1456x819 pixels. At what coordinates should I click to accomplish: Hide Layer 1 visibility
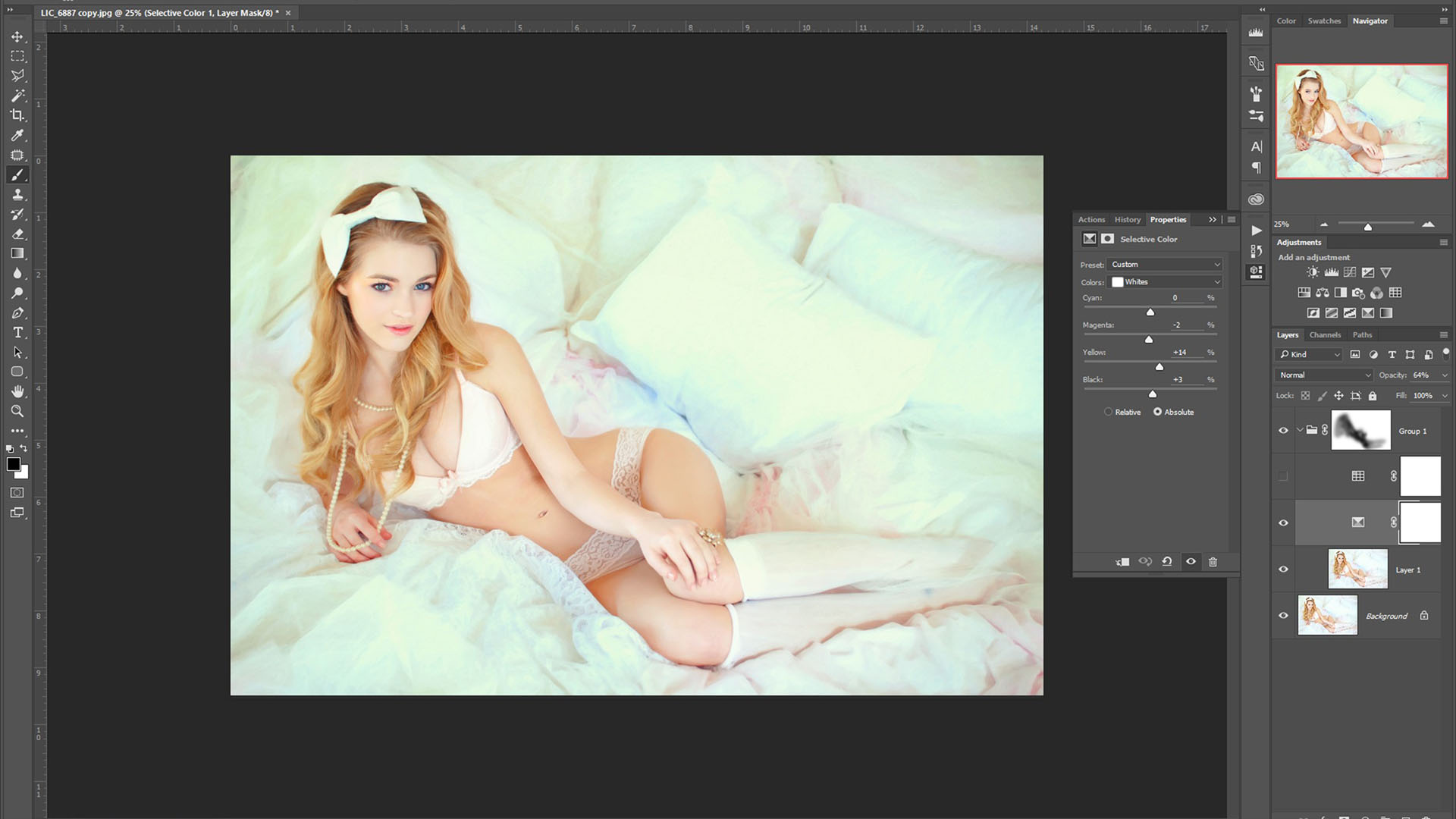click(1283, 570)
